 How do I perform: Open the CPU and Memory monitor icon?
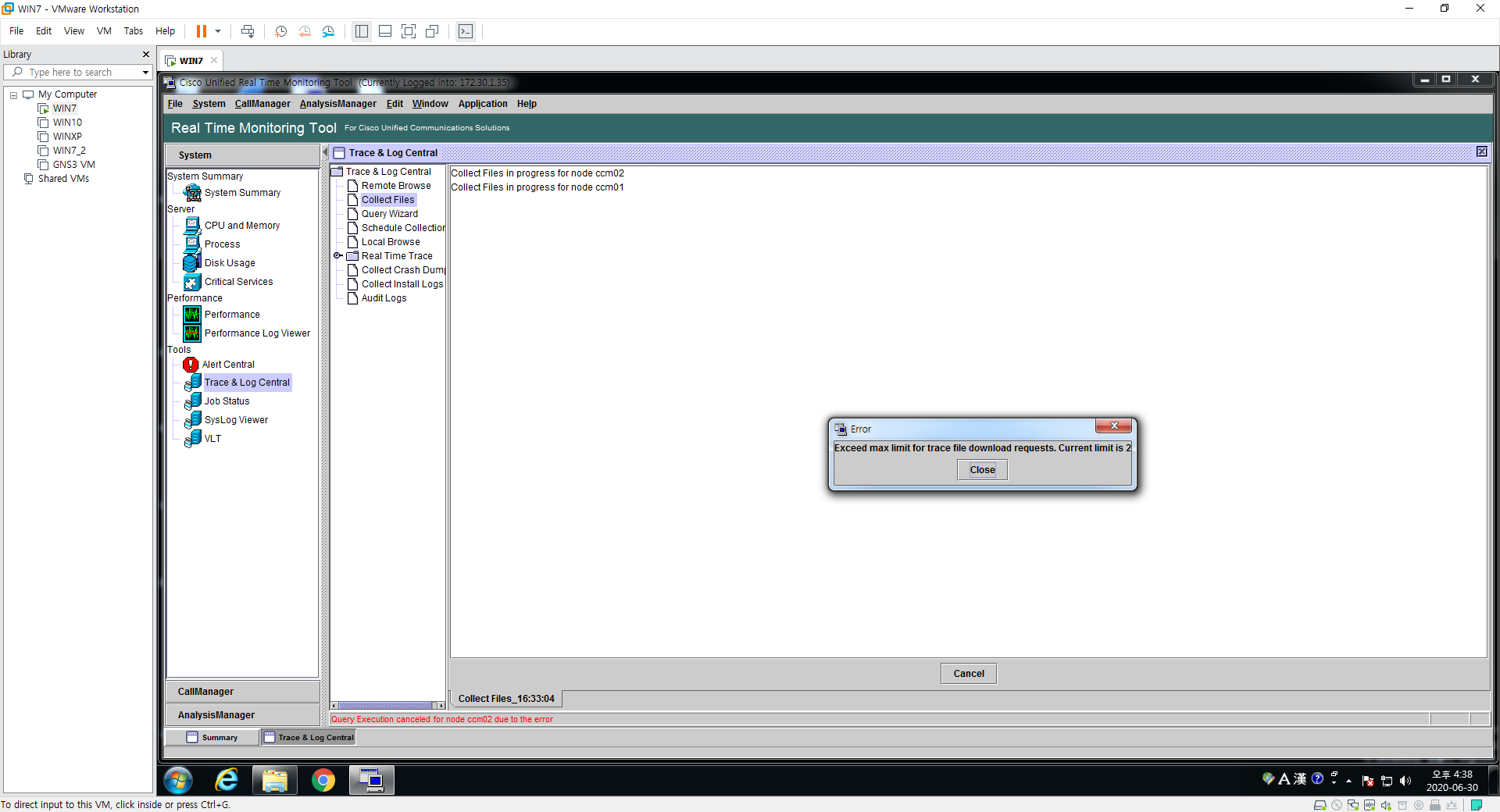tap(192, 226)
